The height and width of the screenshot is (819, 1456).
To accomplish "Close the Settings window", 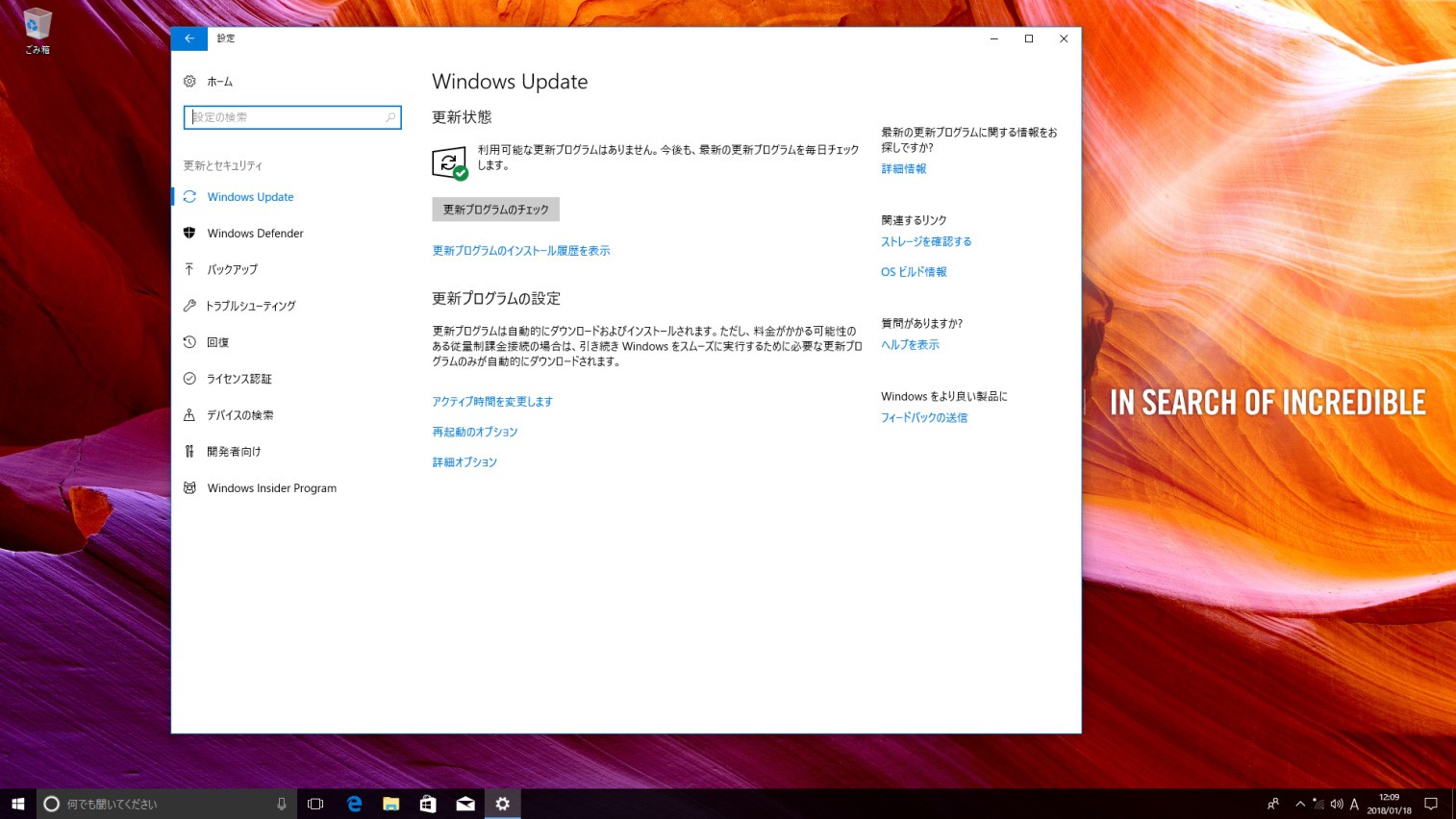I will 1064,38.
